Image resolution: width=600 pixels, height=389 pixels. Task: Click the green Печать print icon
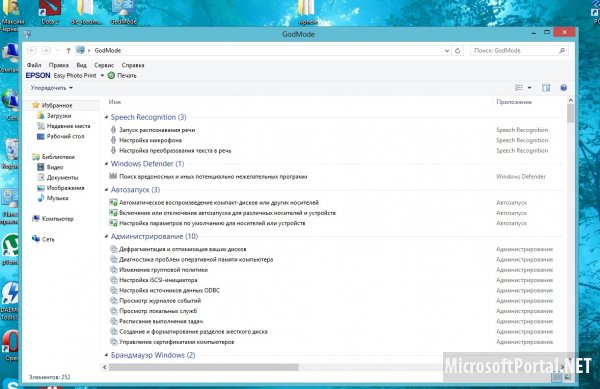coord(111,75)
